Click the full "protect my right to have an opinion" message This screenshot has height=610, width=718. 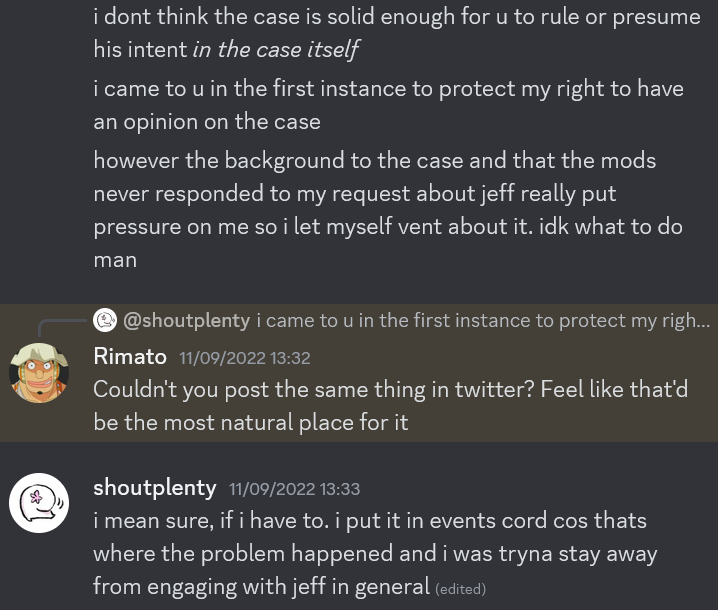pos(388,104)
